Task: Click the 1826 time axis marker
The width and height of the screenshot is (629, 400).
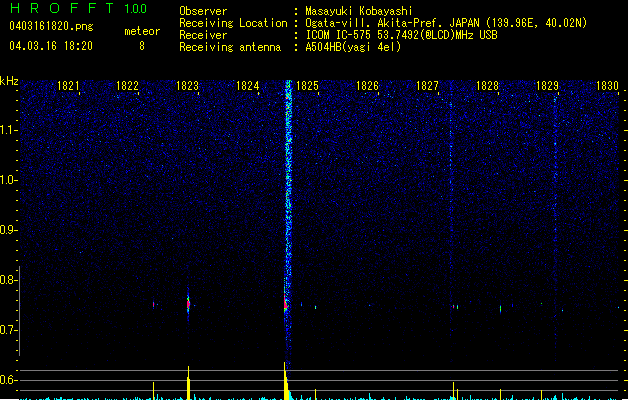Action: tap(367, 86)
